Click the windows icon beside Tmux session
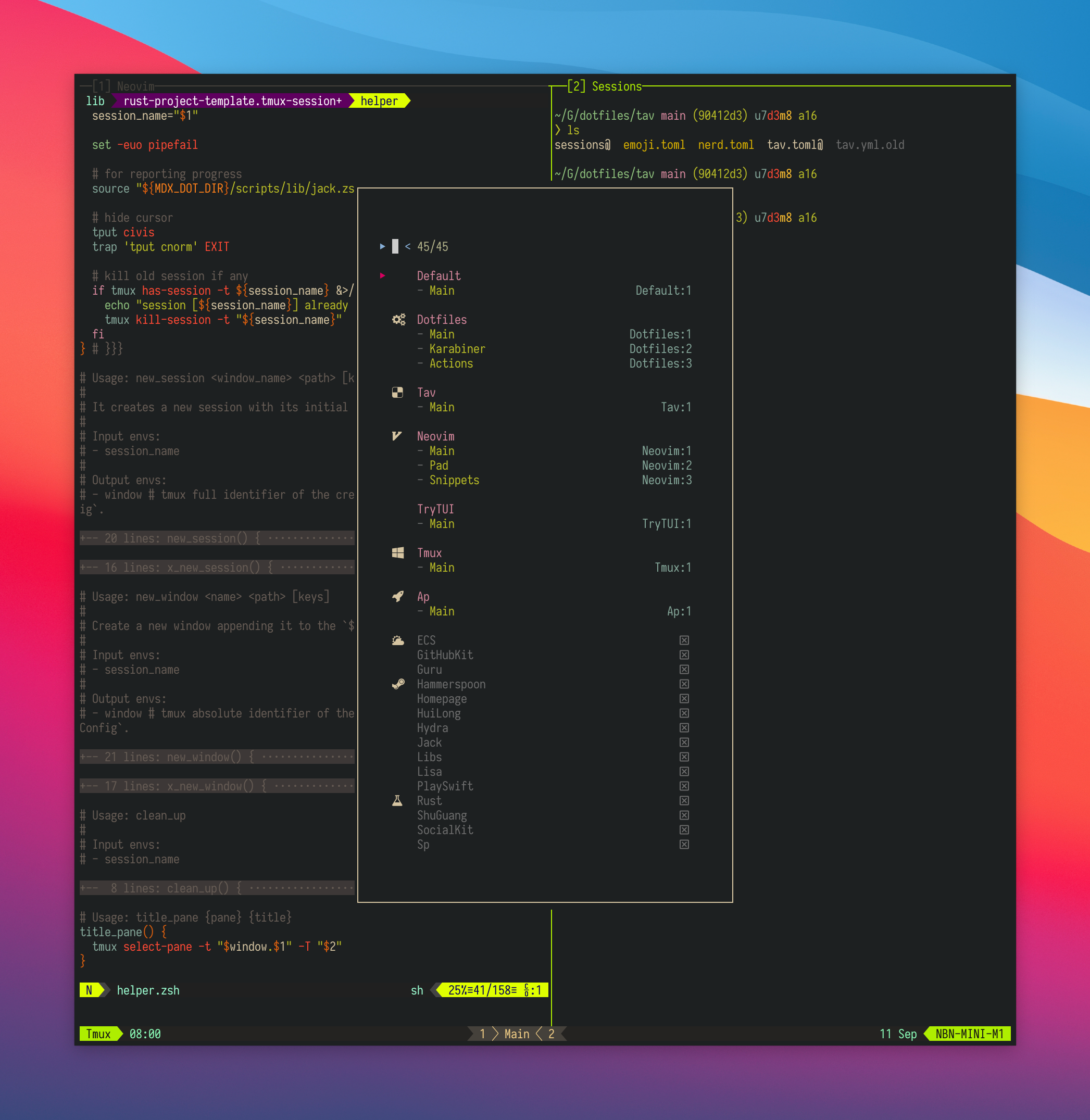Viewport: 1090px width, 1120px height. coord(398,553)
